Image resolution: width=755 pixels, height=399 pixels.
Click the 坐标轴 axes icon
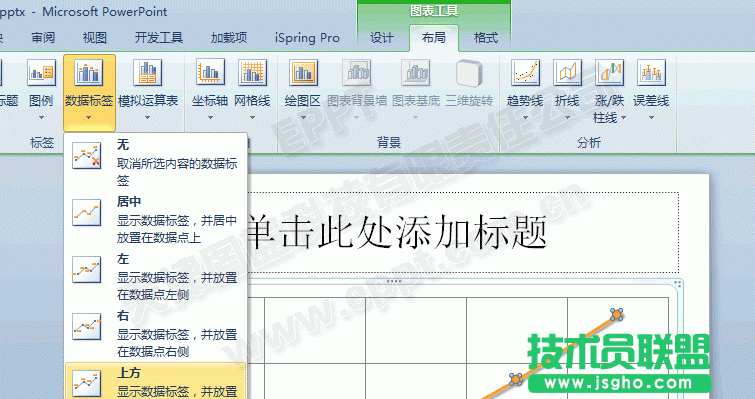point(210,73)
